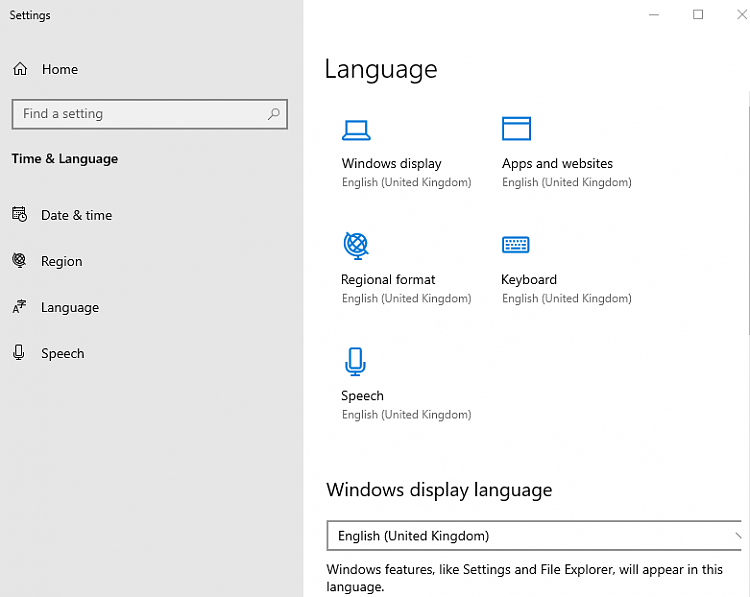Click the Speech microphone icon in sidebar

[19, 353]
